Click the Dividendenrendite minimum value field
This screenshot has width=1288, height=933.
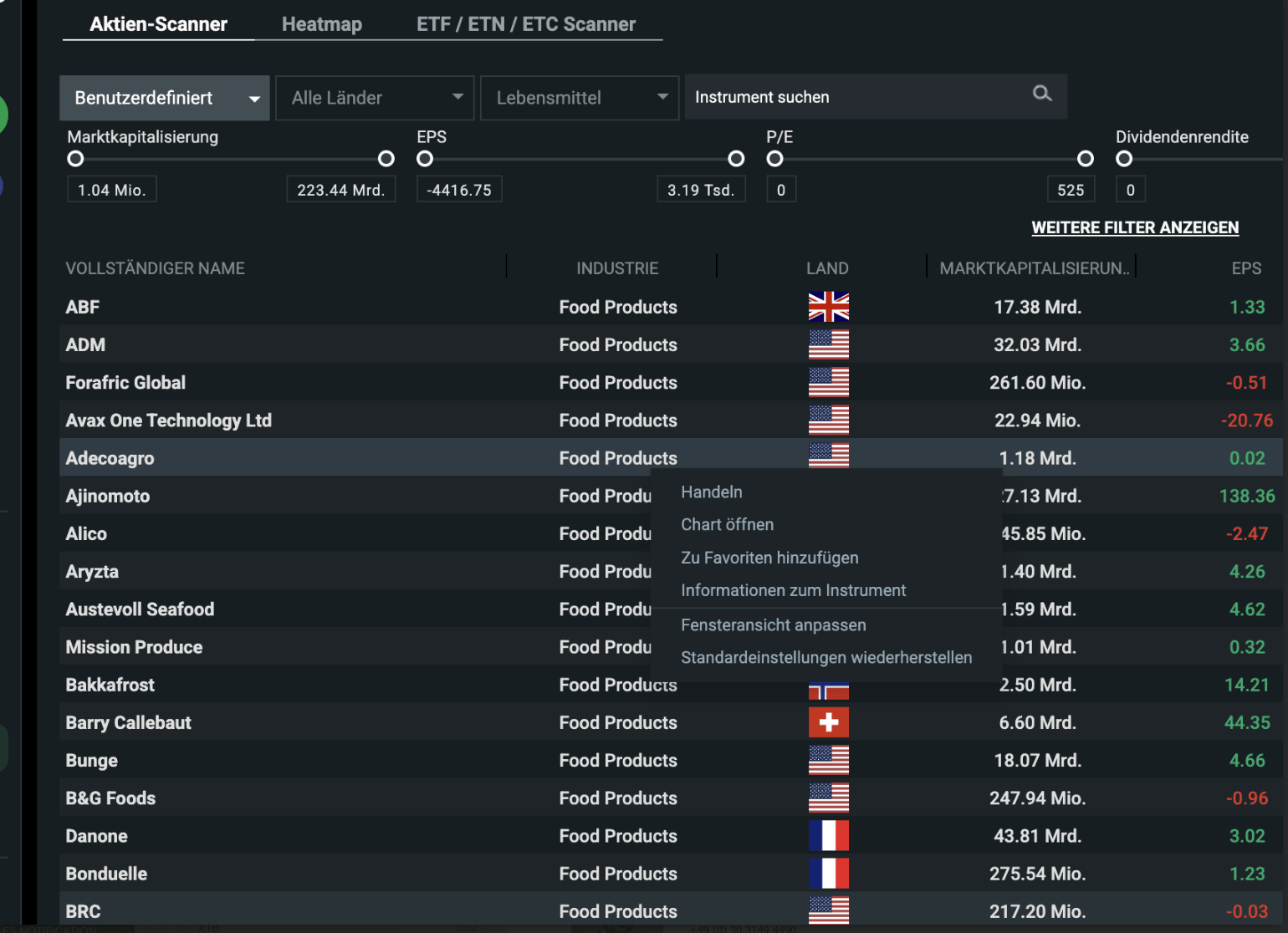tap(1131, 190)
